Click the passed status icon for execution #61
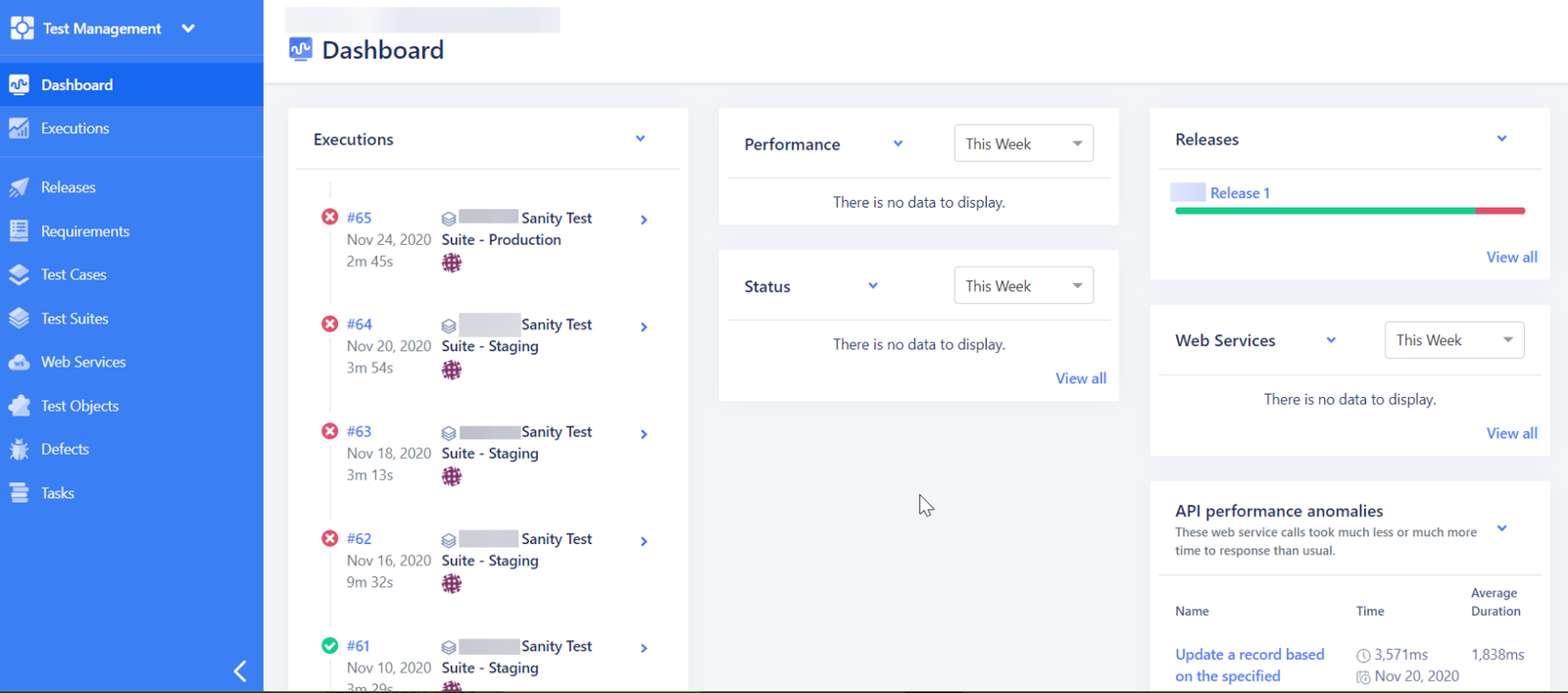This screenshot has height=693, width=1568. point(330,645)
